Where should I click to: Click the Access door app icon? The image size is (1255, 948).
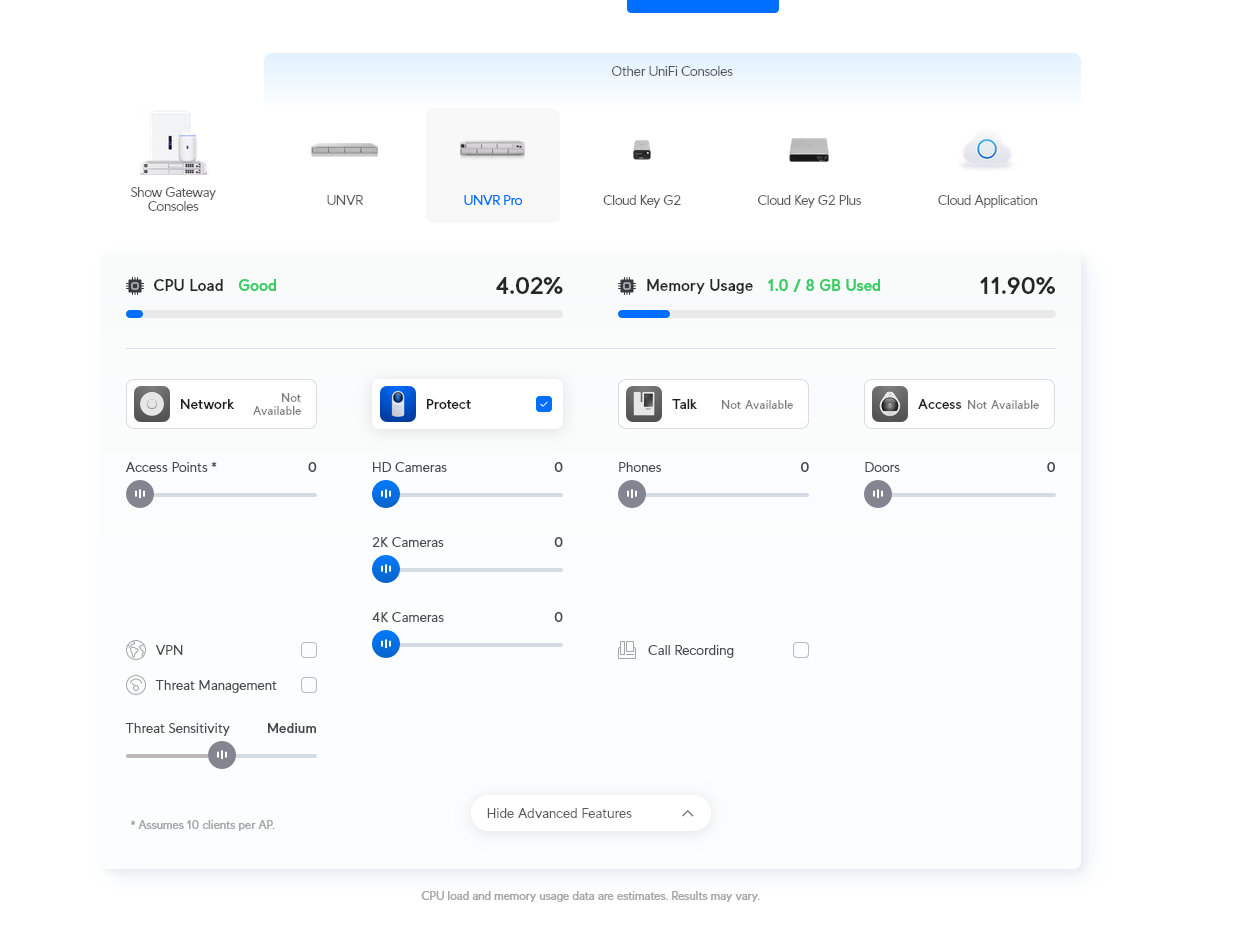[x=890, y=404]
